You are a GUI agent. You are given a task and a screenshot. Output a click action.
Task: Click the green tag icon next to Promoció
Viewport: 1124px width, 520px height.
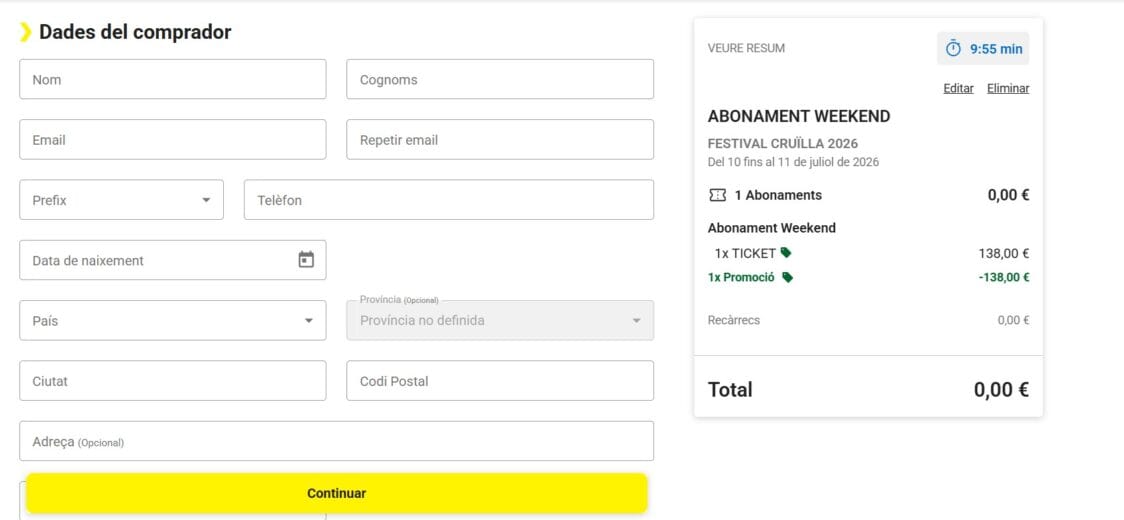[787, 278]
